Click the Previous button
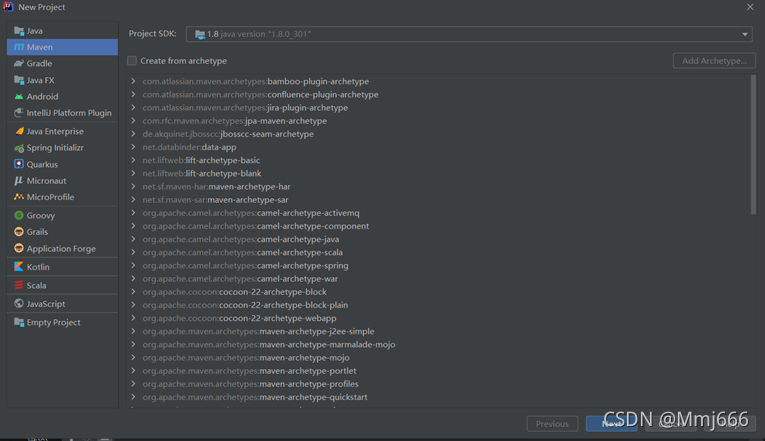 pyautogui.click(x=552, y=423)
